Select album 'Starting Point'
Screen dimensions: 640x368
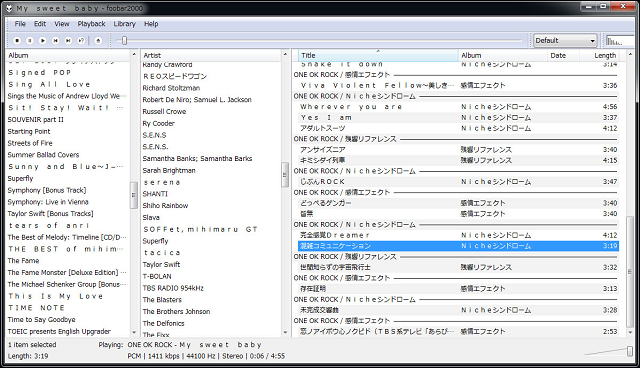click(x=29, y=131)
